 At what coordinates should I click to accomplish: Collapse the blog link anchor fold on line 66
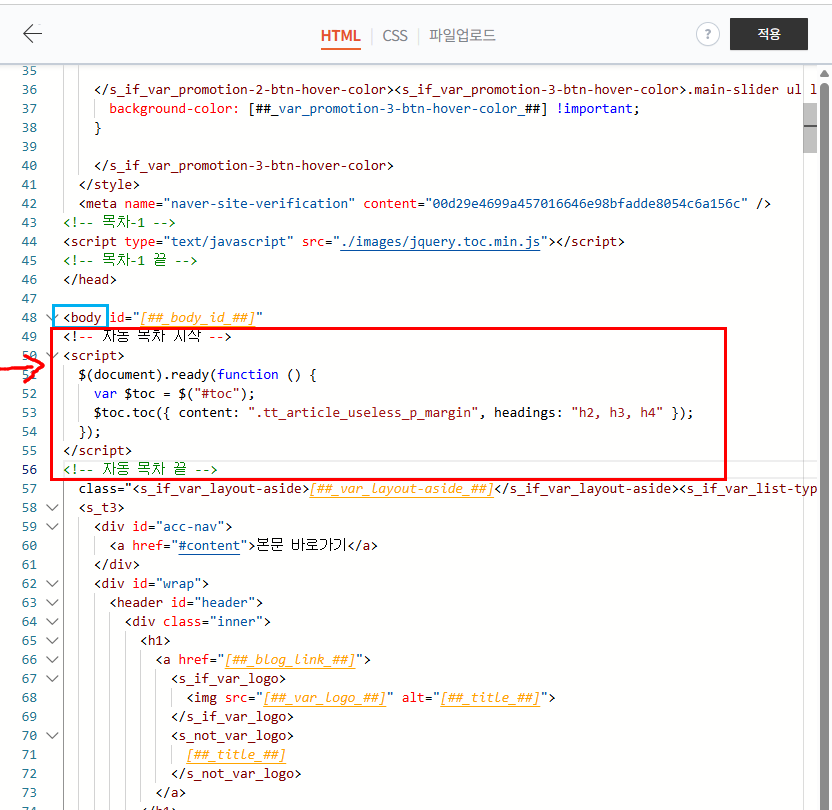[52, 659]
